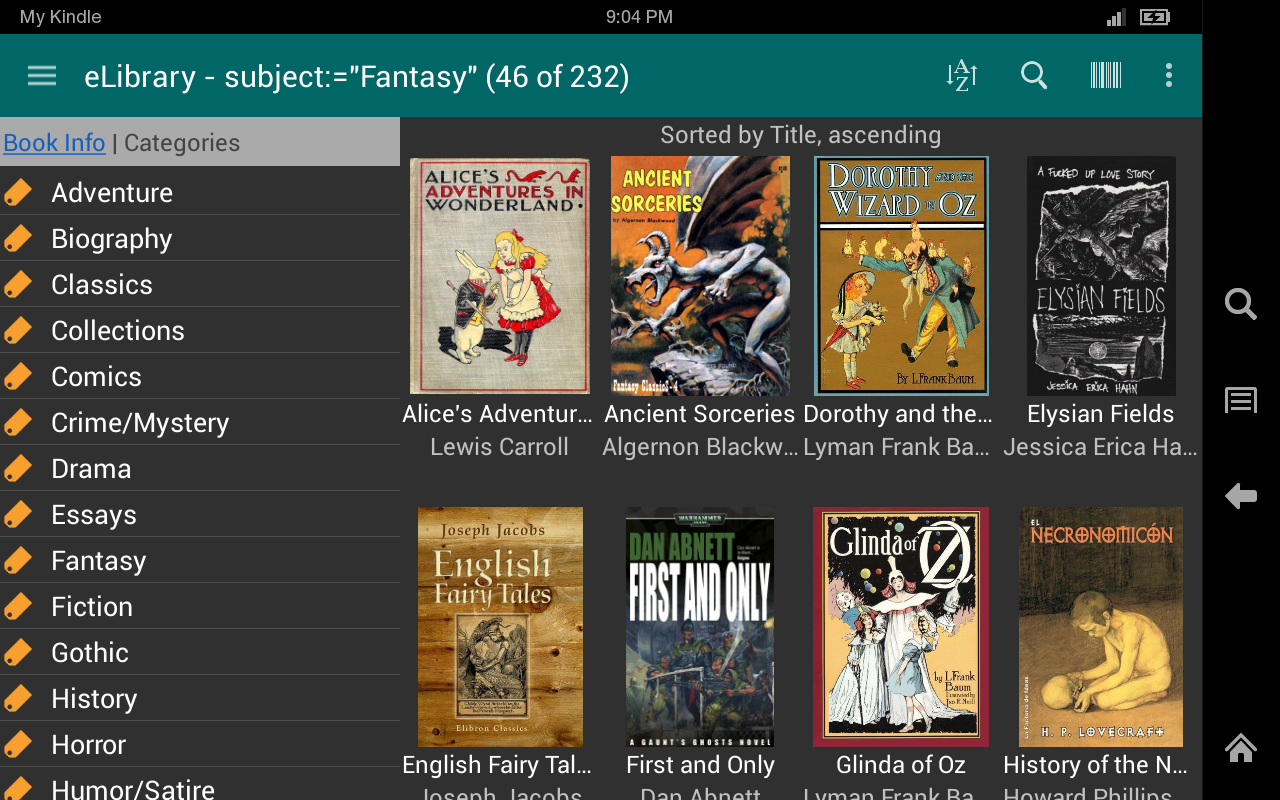Tap the clock in the status bar
Image resolution: width=1280 pixels, height=800 pixels.
(639, 16)
